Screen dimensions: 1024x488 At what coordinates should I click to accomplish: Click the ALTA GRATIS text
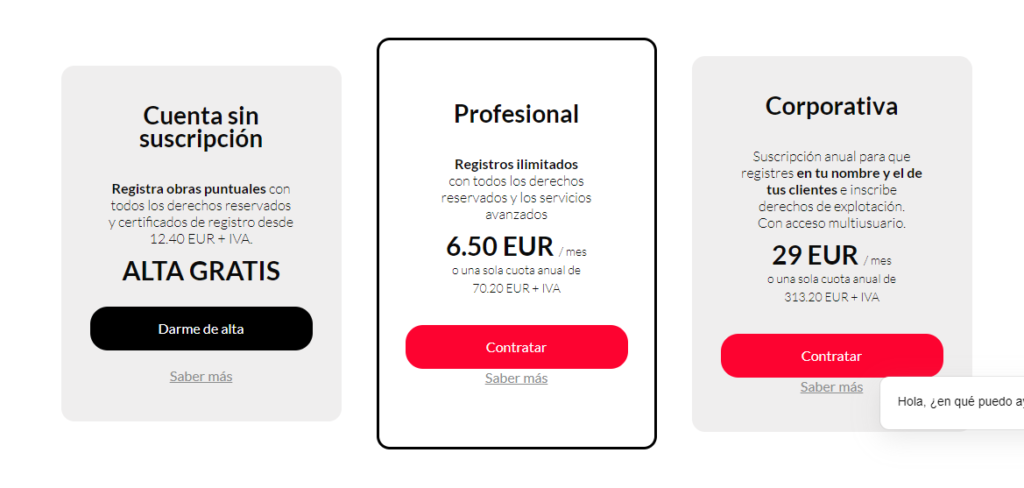[201, 272]
